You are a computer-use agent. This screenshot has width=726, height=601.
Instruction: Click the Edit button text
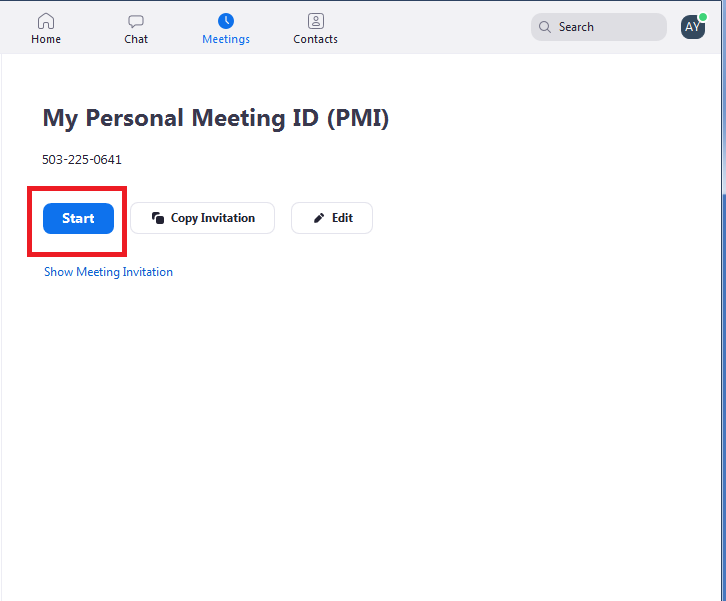(x=342, y=218)
